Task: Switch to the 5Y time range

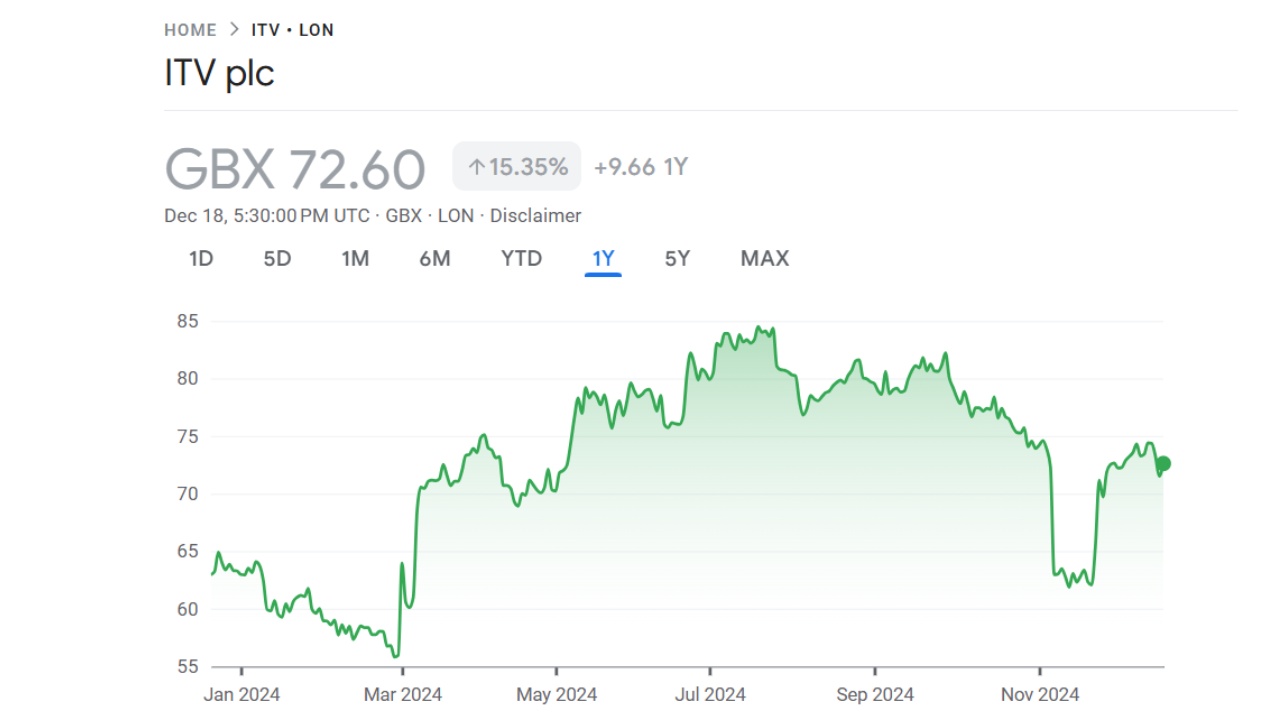Action: click(677, 259)
